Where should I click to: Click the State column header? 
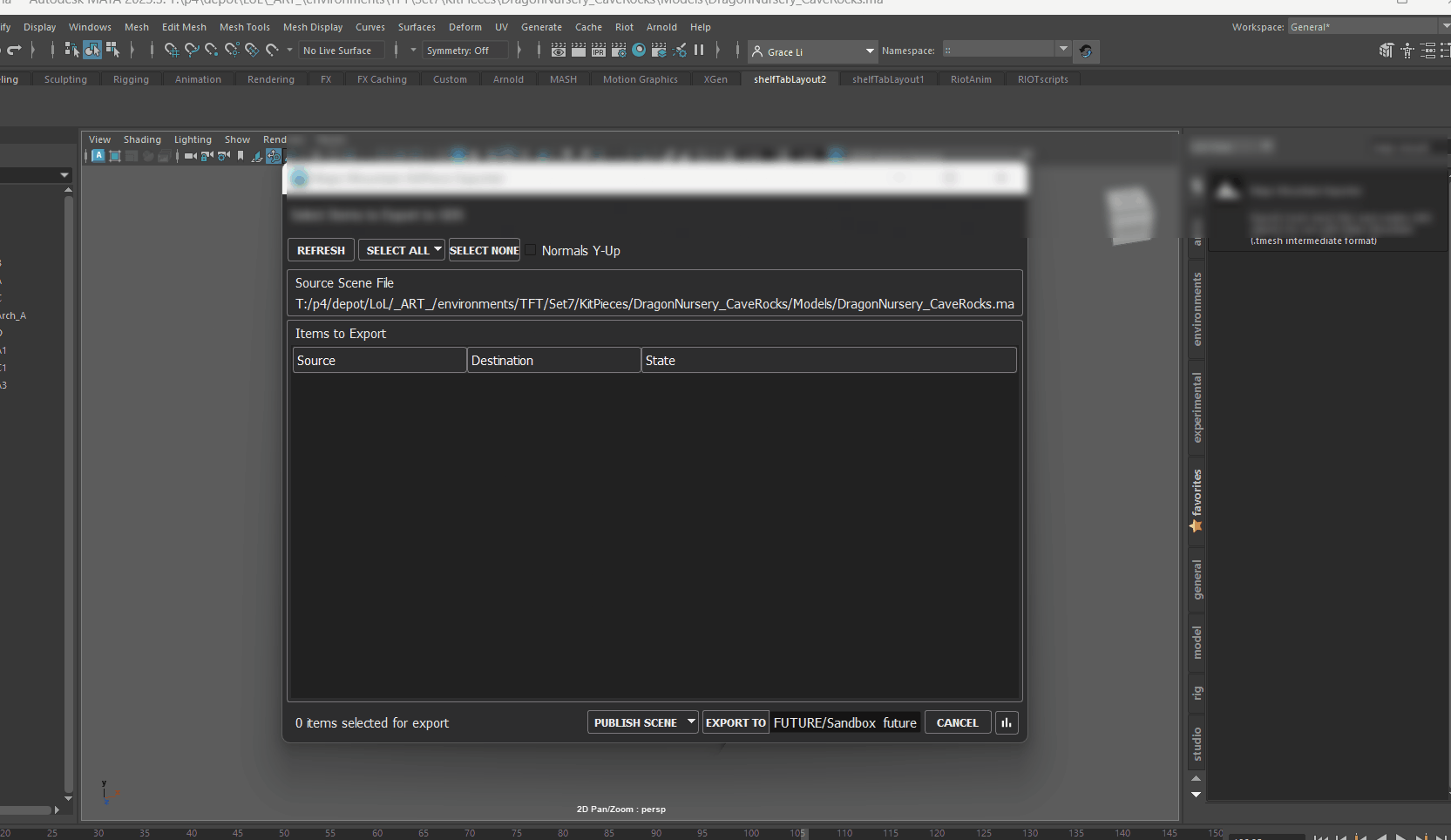(x=829, y=360)
